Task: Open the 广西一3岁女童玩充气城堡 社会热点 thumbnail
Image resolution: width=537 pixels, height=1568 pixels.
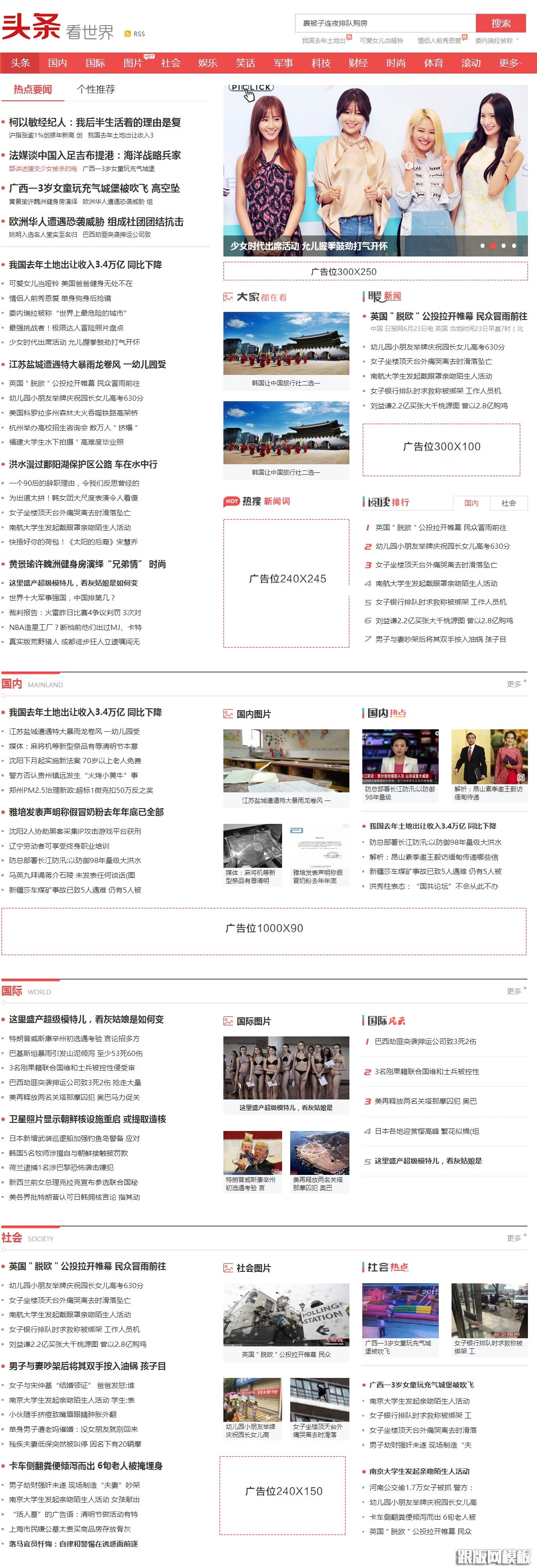Action: pos(400,1311)
